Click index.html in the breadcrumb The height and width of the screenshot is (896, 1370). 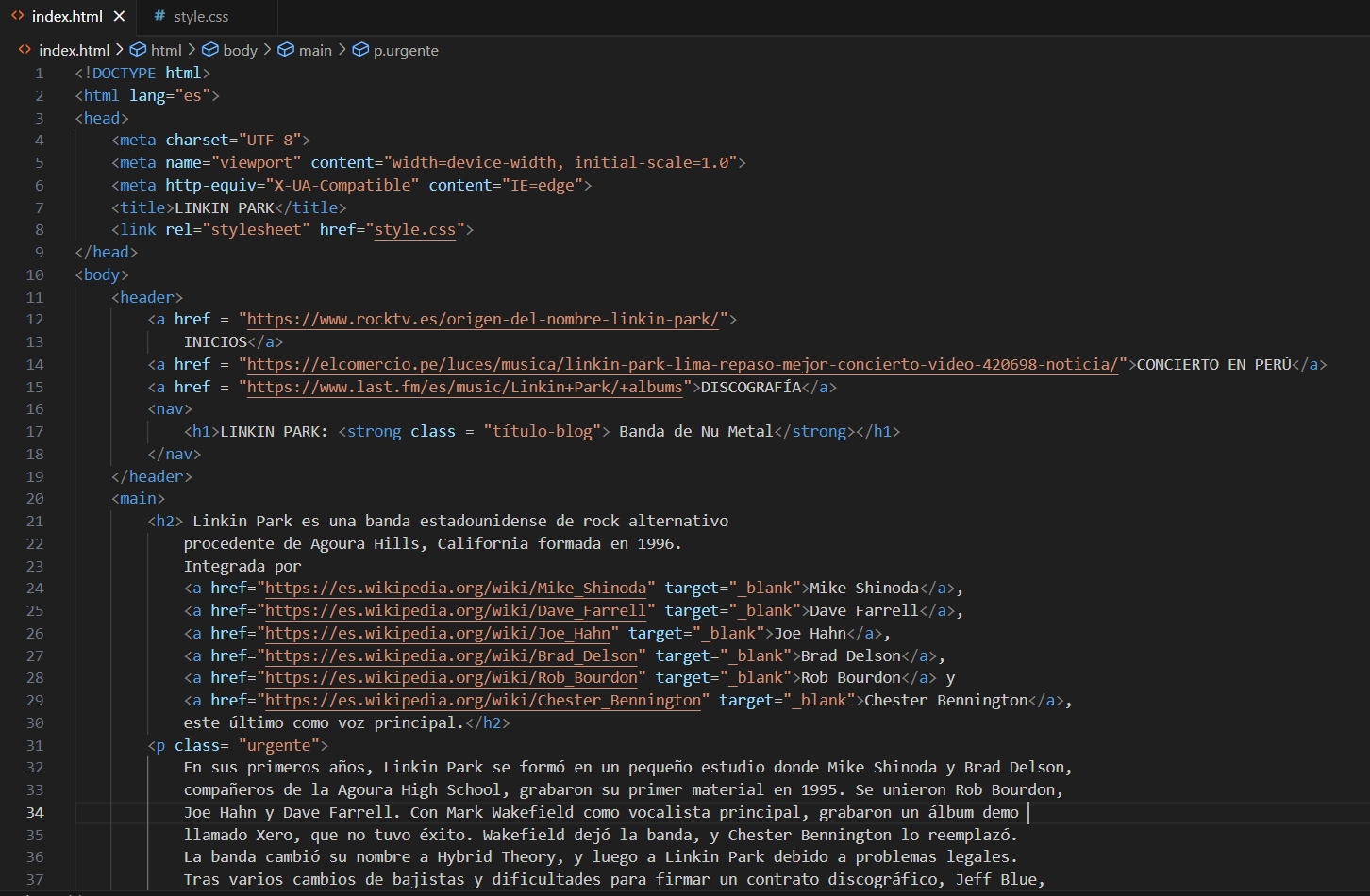[75, 50]
